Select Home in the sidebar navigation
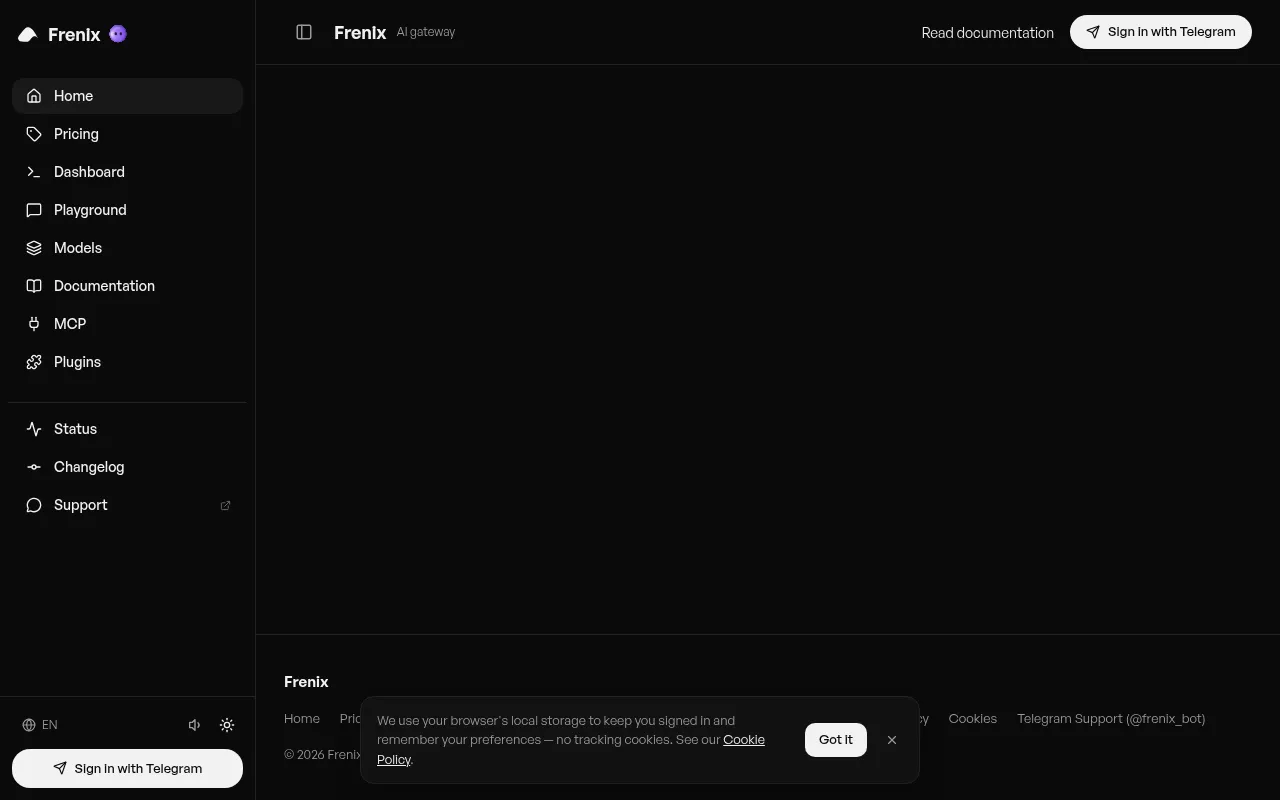Image resolution: width=1280 pixels, height=800 pixels. (x=127, y=96)
